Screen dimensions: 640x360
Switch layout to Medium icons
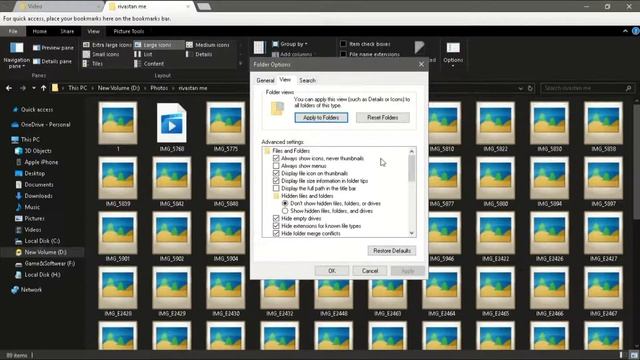click(x=208, y=45)
